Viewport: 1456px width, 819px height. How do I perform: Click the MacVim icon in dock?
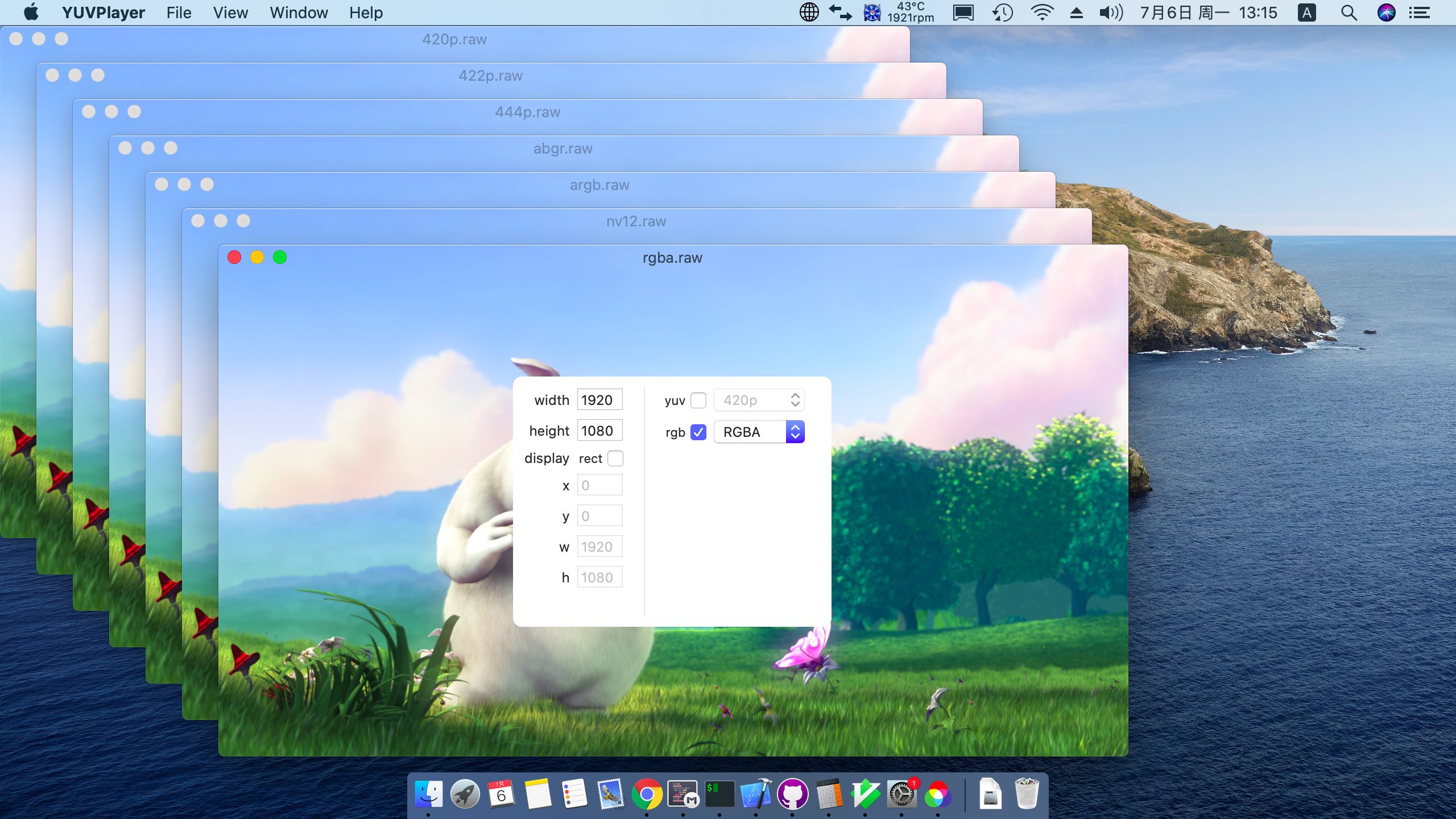point(865,794)
